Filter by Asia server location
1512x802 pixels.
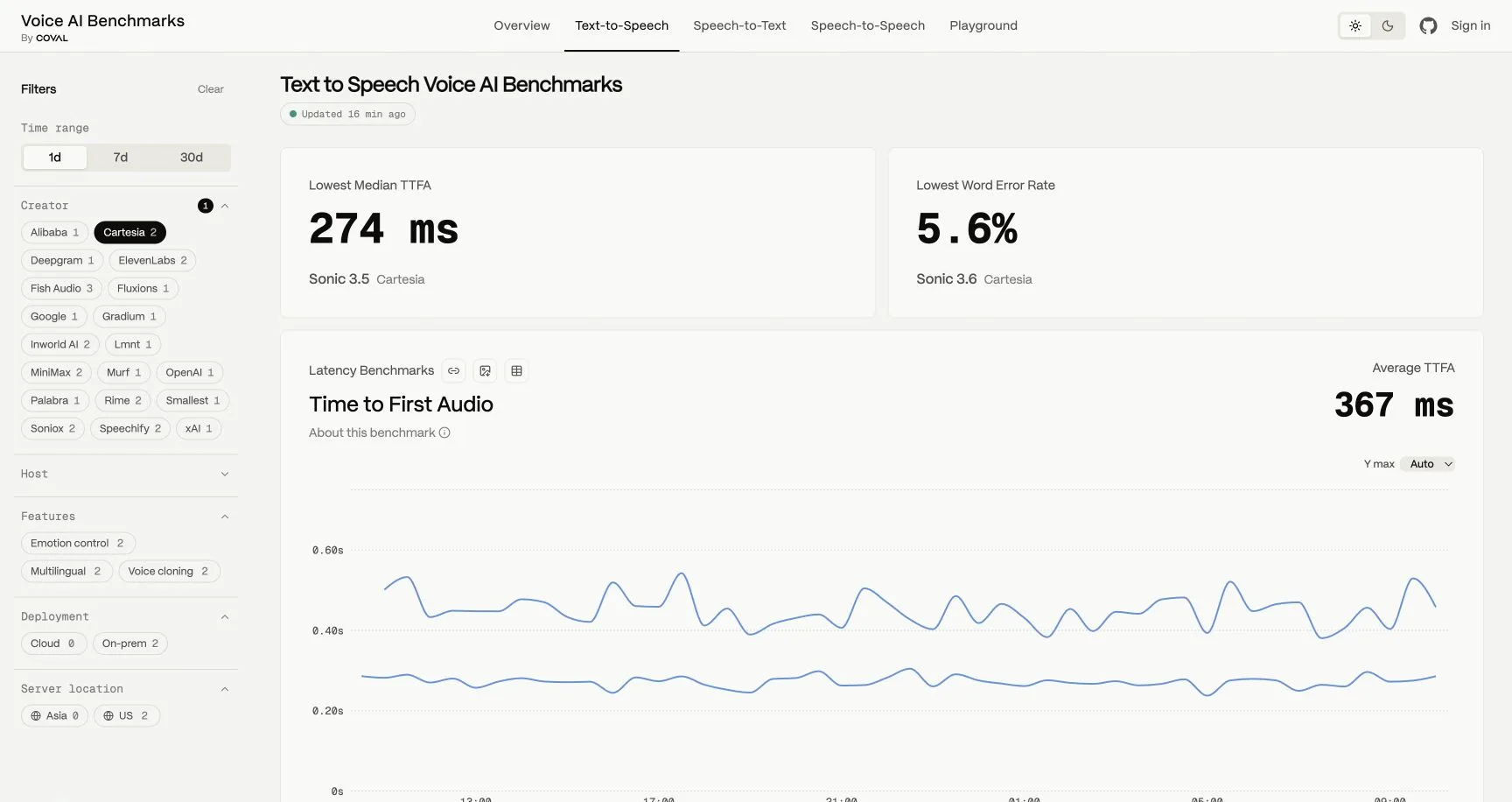pyautogui.click(x=54, y=715)
